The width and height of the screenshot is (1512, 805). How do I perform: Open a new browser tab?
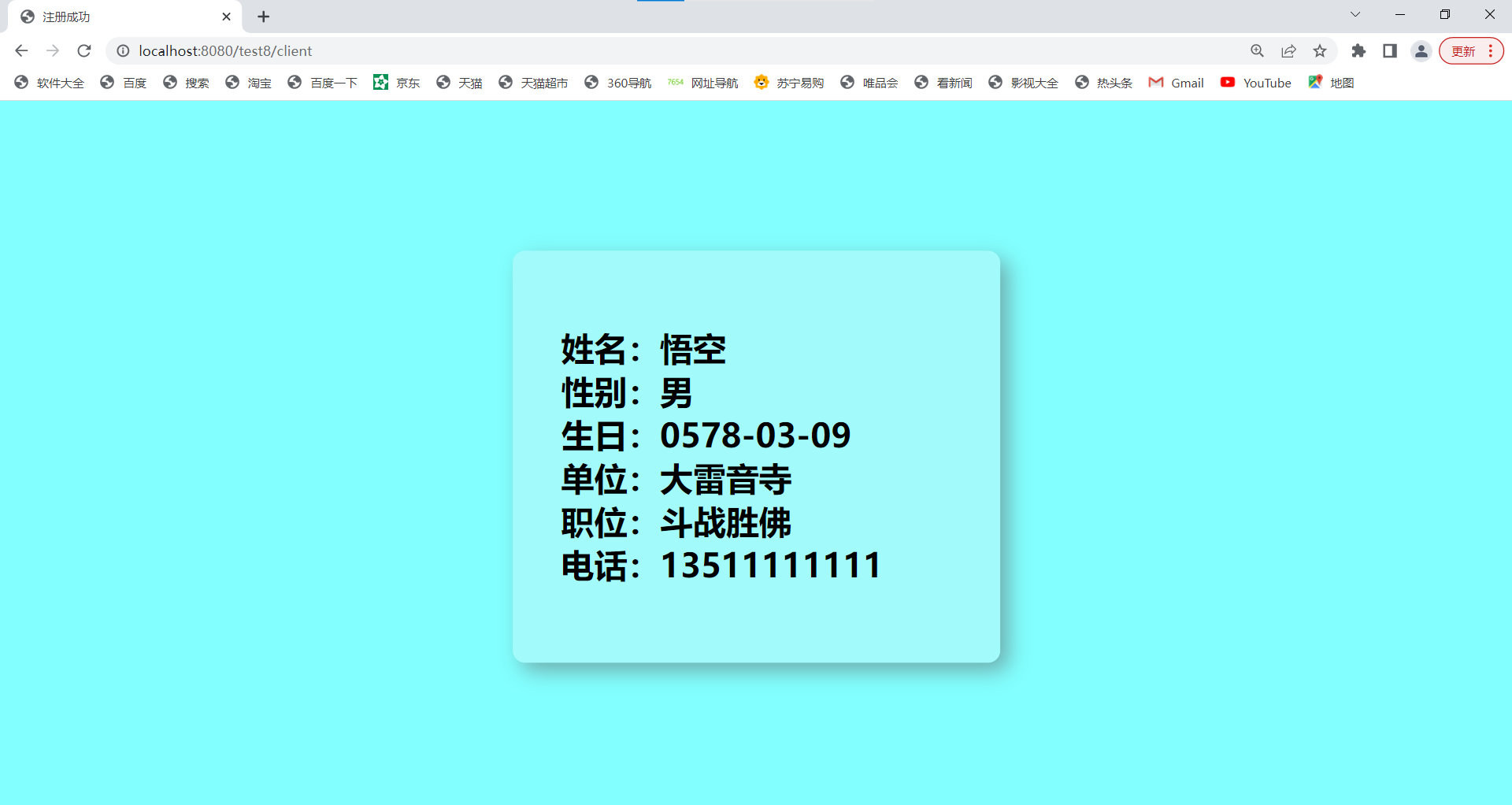coord(263,16)
